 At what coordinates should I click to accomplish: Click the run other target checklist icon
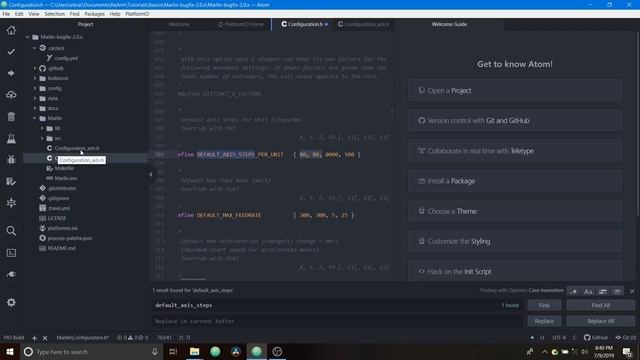(x=11, y=181)
